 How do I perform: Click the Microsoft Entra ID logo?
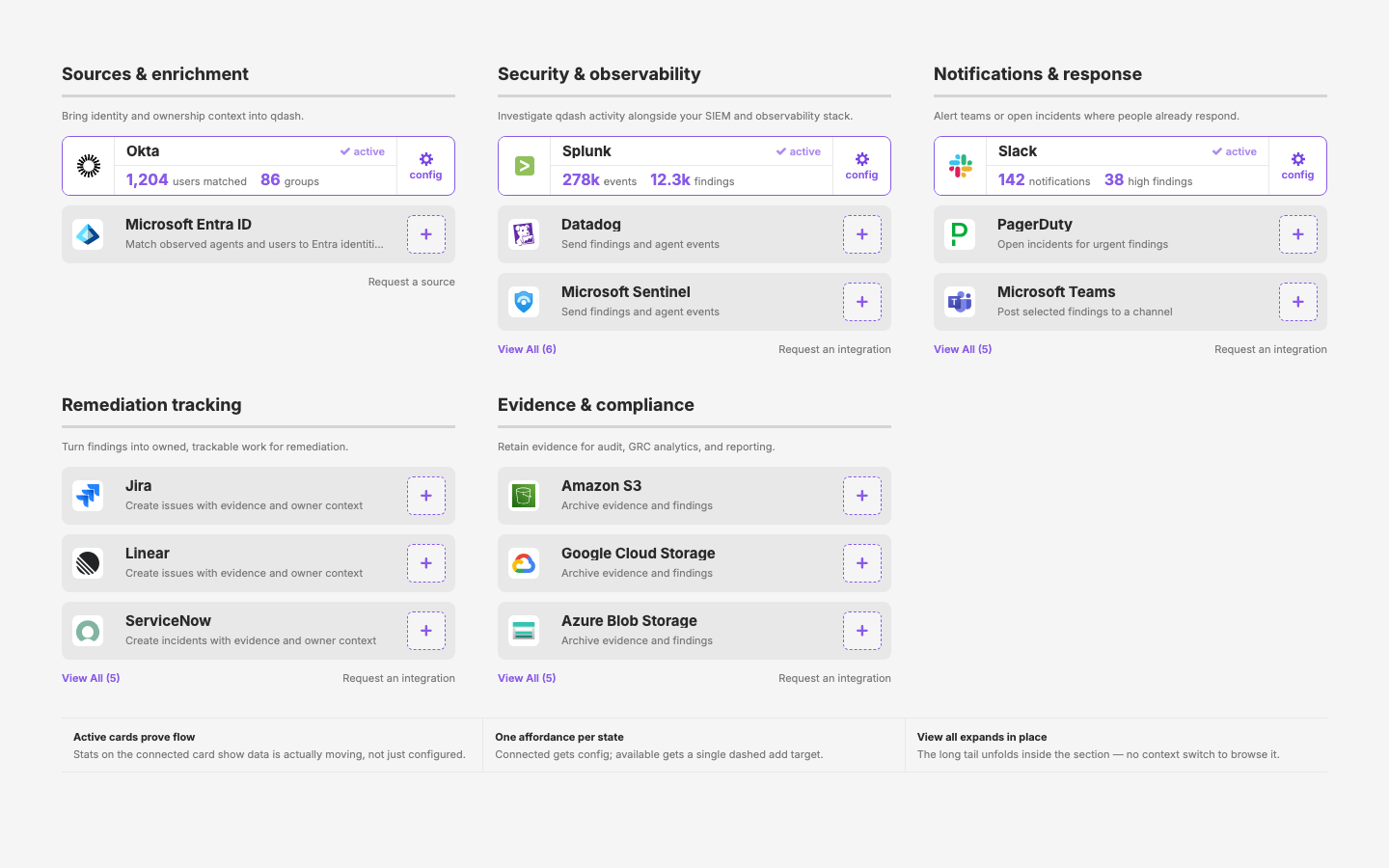[x=88, y=234]
